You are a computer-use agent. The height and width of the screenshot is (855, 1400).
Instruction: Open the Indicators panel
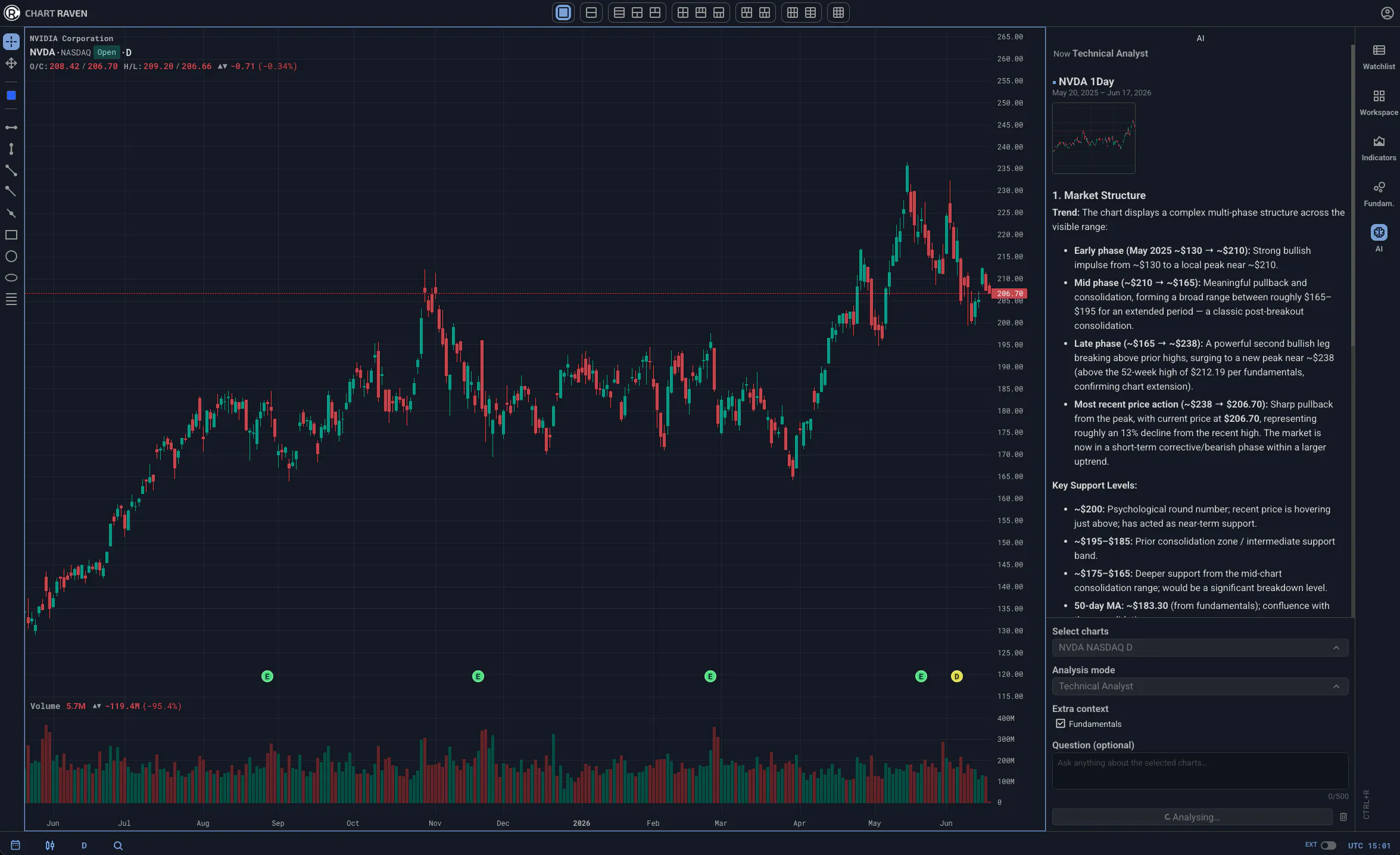(x=1379, y=148)
